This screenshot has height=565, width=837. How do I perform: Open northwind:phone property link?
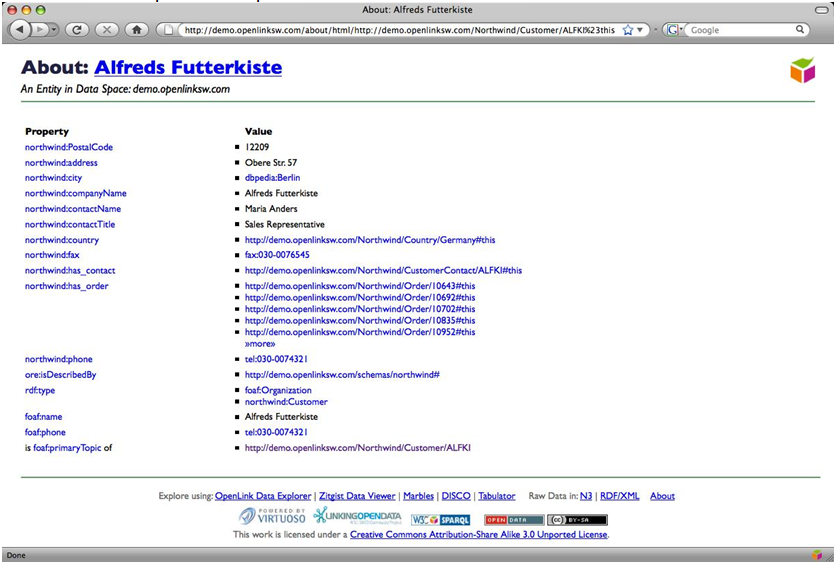58,359
